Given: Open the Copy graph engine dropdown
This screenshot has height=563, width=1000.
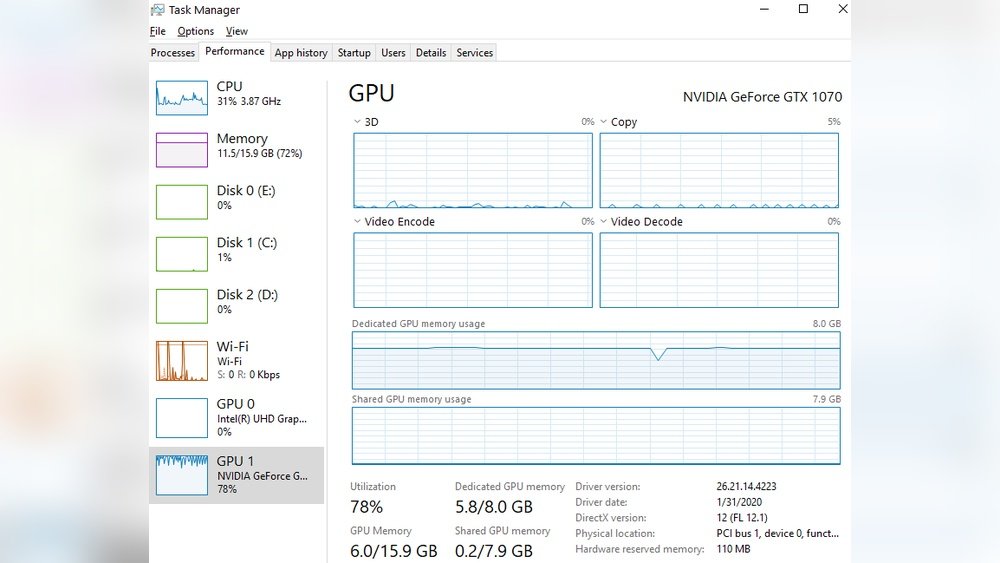Looking at the screenshot, I should click(x=604, y=122).
